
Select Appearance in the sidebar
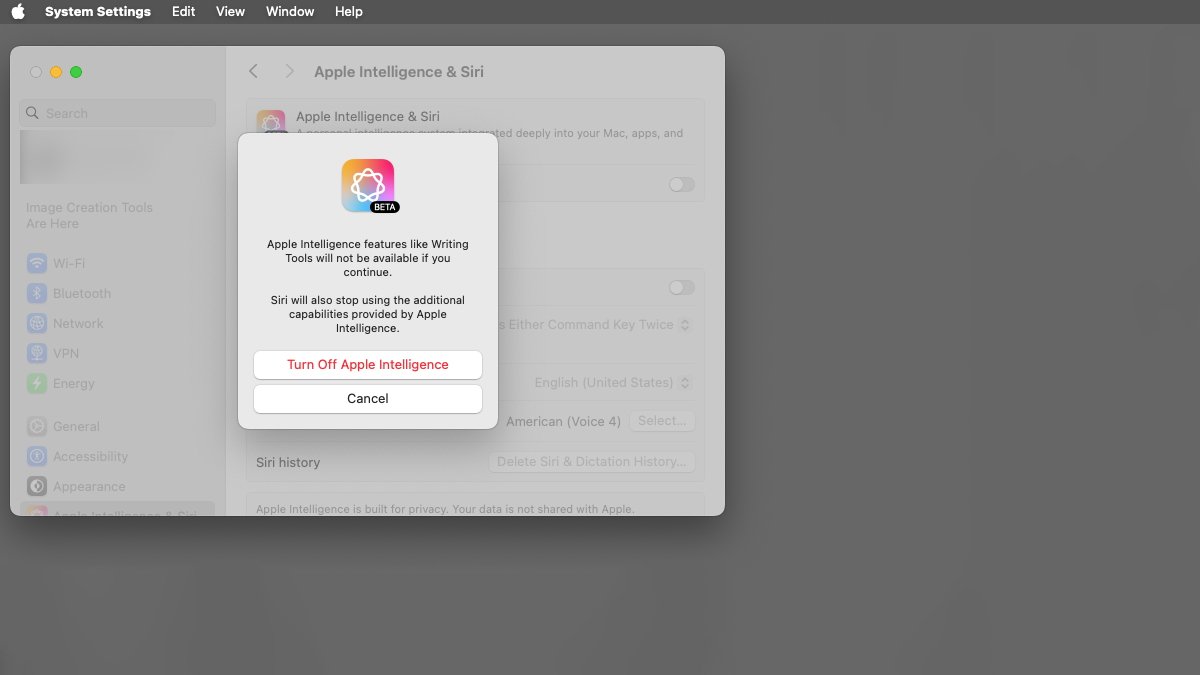118,487
